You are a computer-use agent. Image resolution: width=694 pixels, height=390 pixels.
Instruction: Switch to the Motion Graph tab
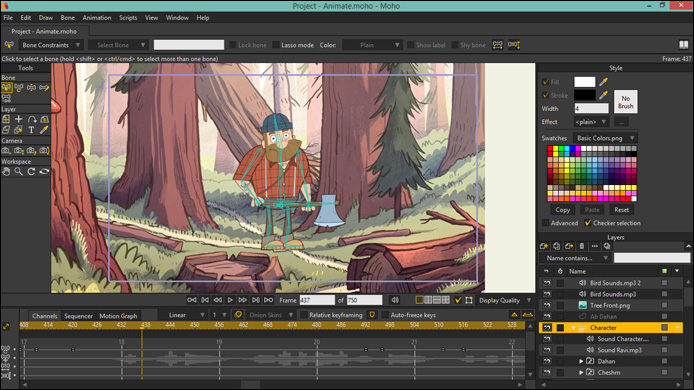point(118,316)
